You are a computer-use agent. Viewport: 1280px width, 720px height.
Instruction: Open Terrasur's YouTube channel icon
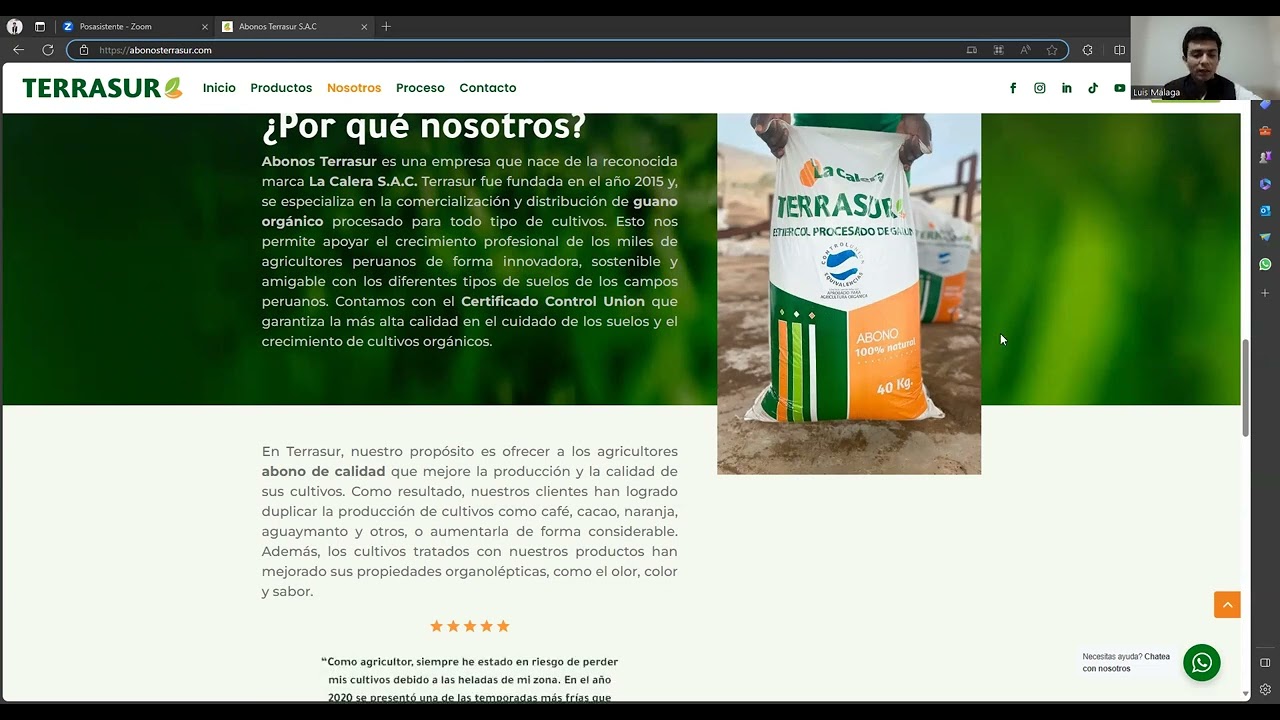(x=1119, y=88)
